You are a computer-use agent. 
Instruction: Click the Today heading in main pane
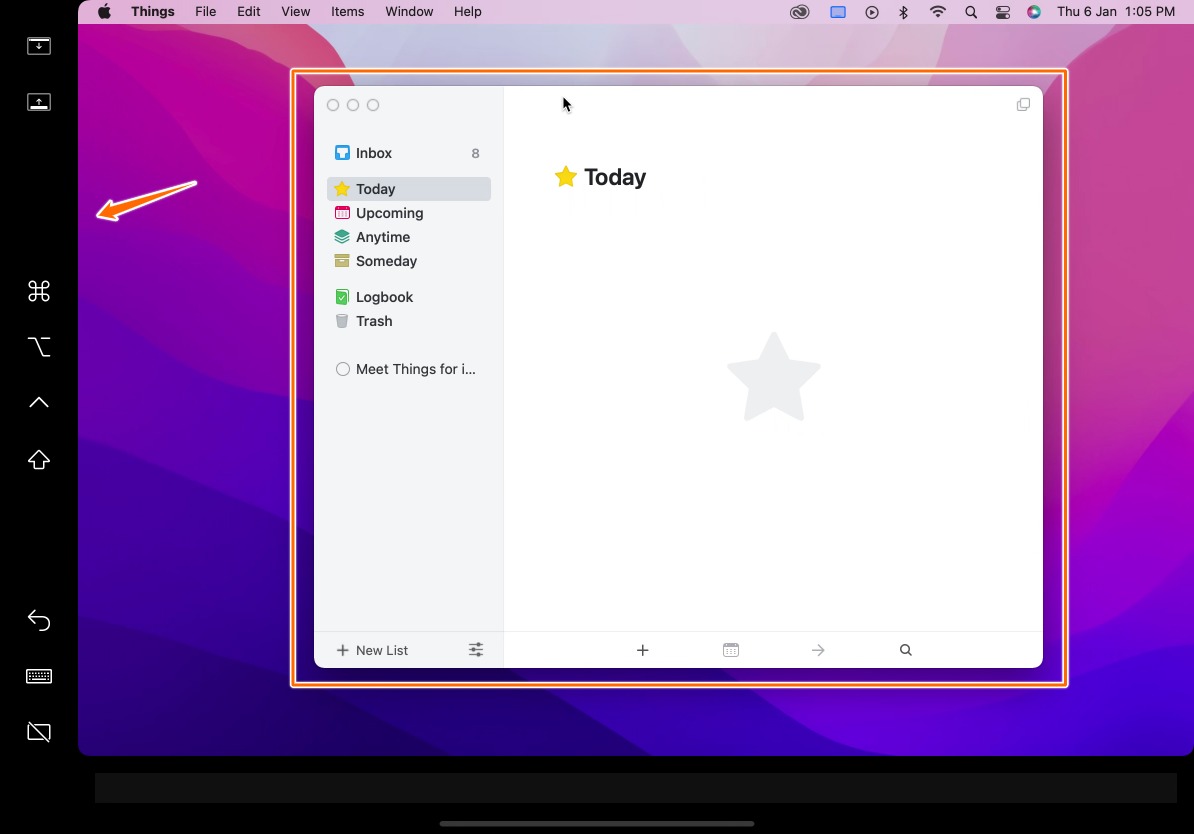(615, 177)
